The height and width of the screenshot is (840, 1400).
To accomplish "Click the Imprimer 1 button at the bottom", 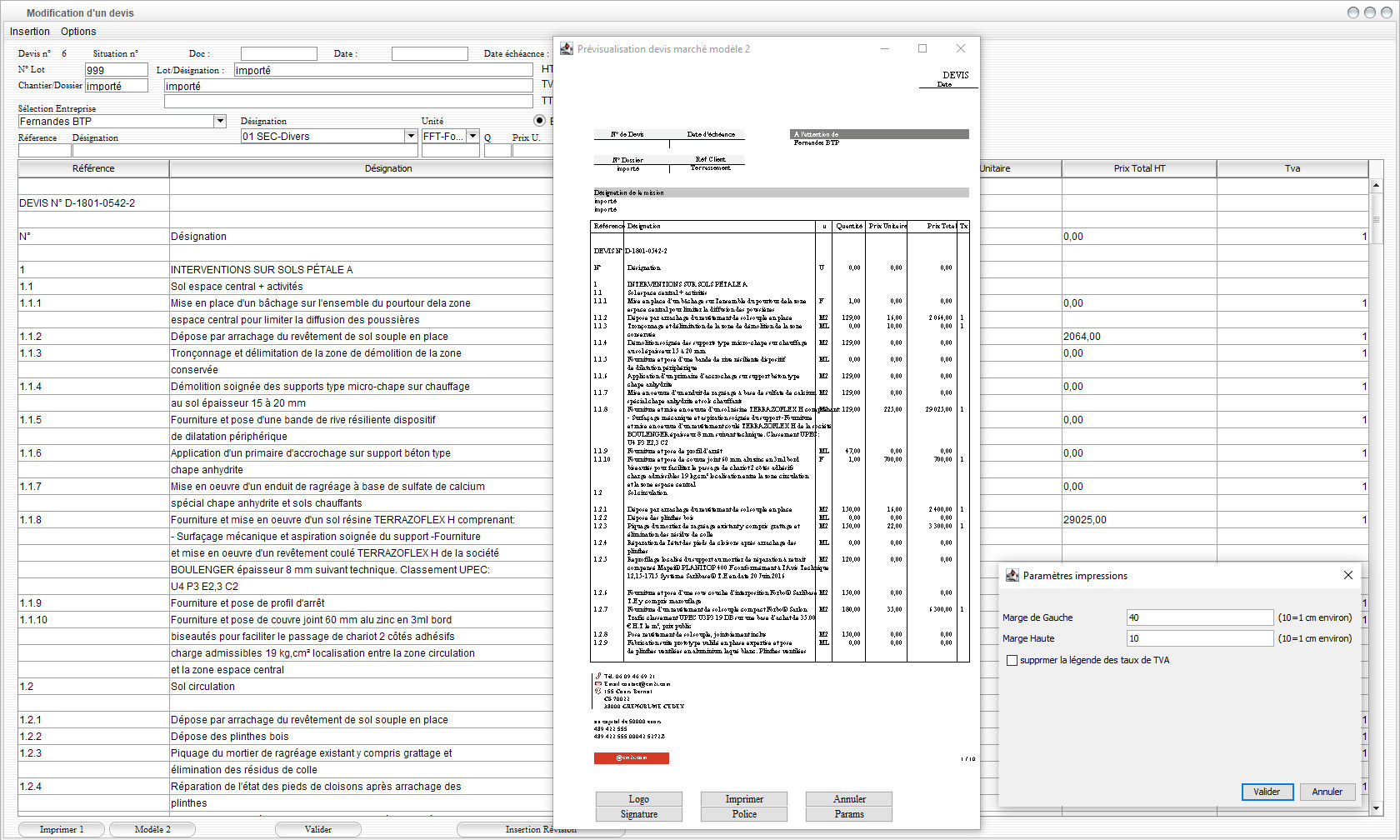I will pos(62,829).
